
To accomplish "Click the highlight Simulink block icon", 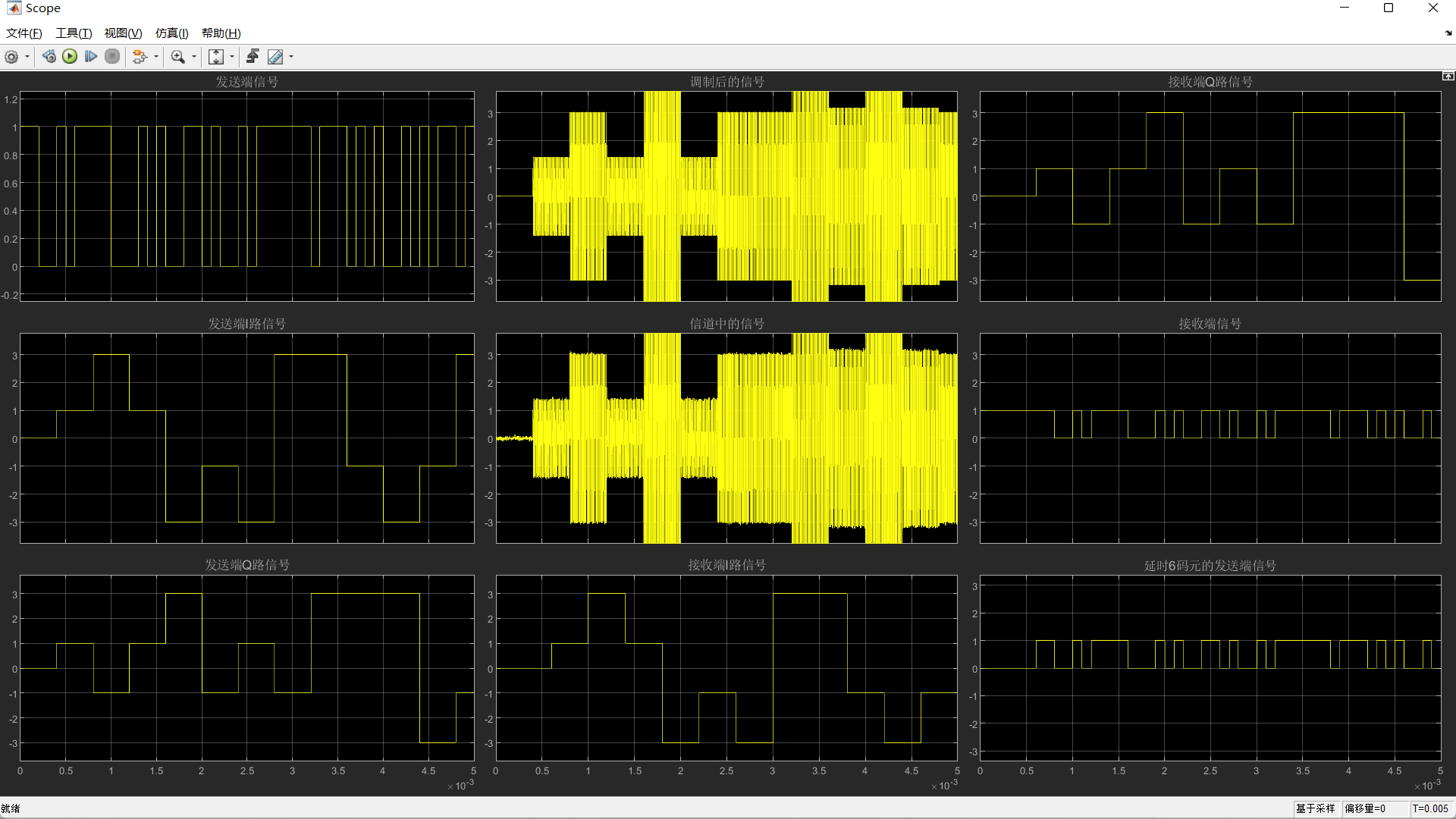I will (x=140, y=57).
